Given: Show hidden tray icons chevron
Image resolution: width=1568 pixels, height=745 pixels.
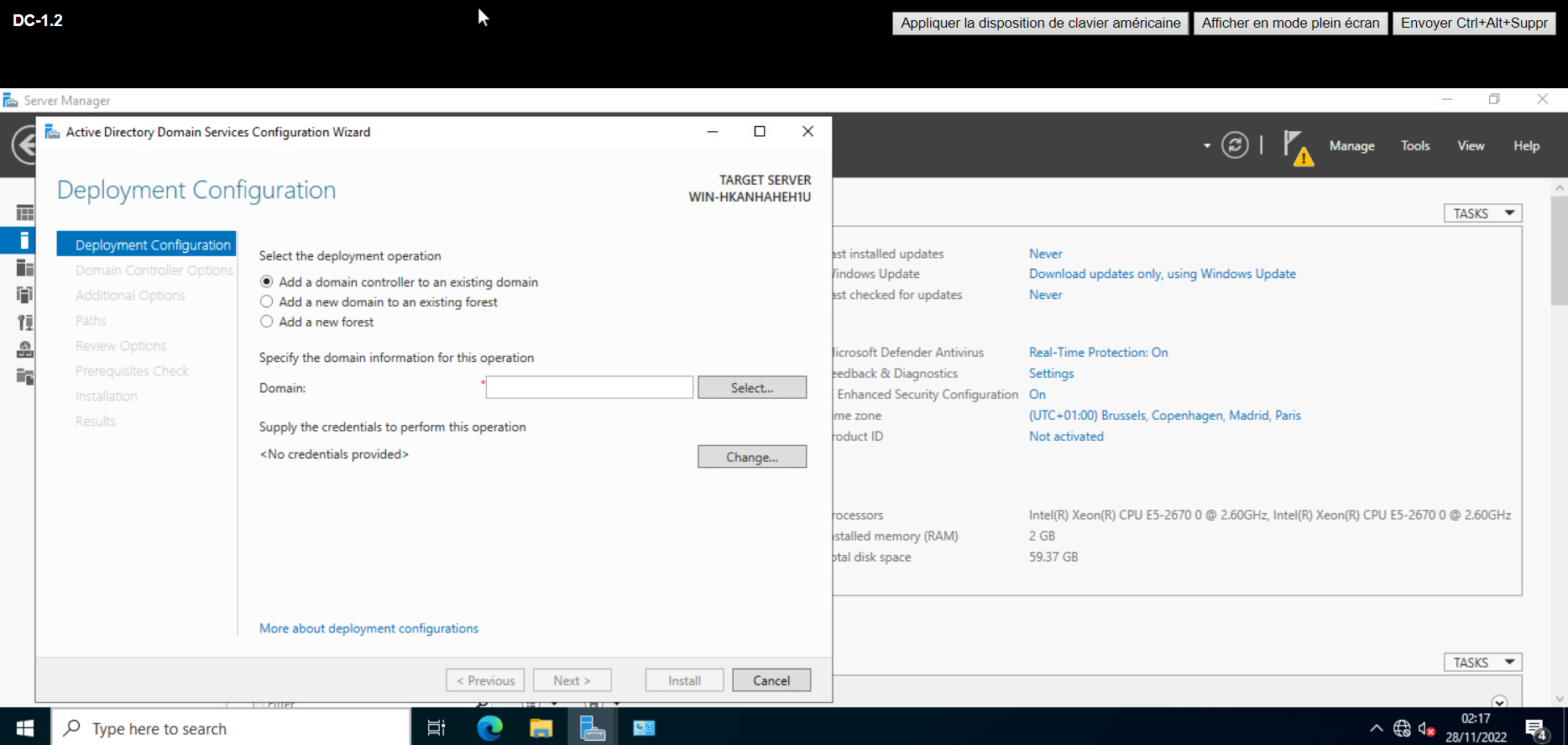Looking at the screenshot, I should [1377, 728].
